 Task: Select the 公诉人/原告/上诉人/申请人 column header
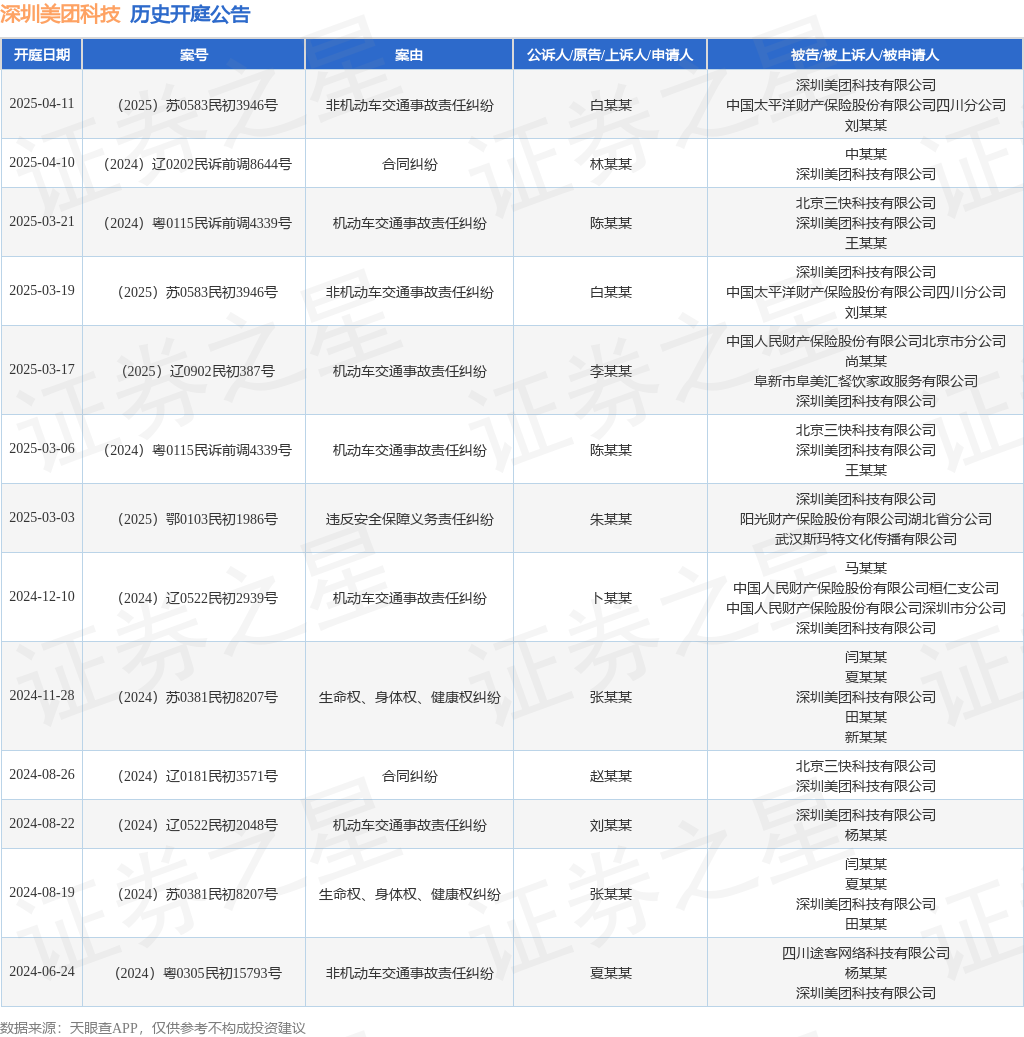point(610,55)
